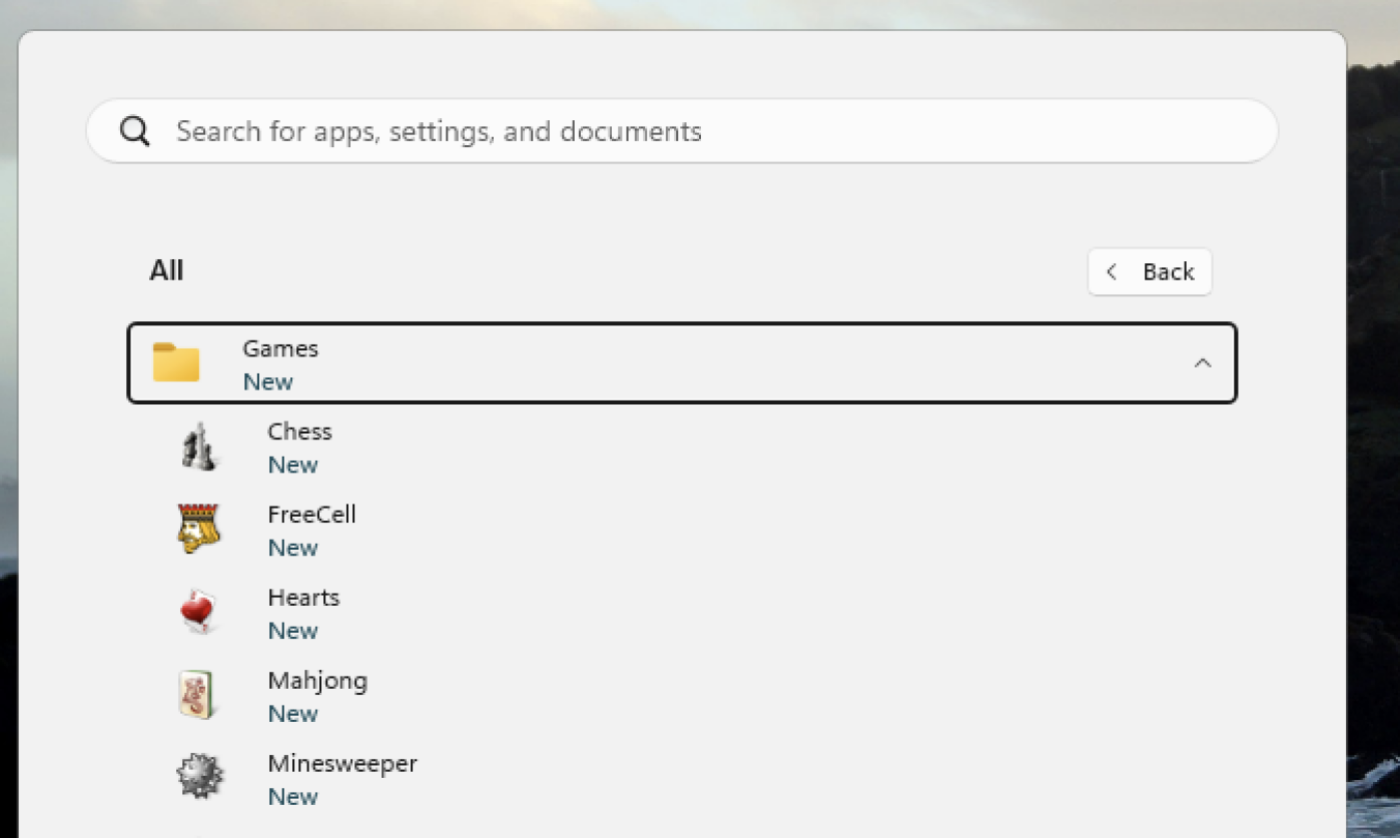Click the heart icon next to Hearts
Viewport: 1400px width, 838px height.
coord(199,612)
